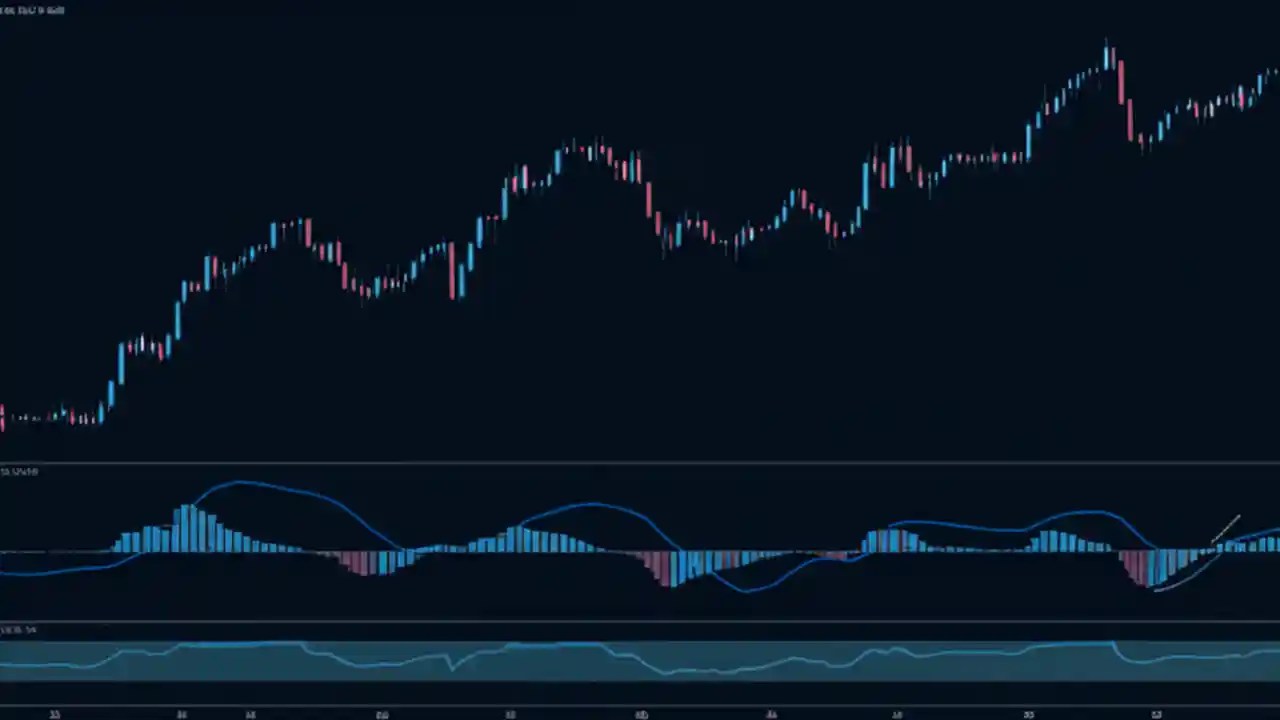Click the leftmost date label on time axis
The image size is (1280, 720).
[x=55, y=714]
